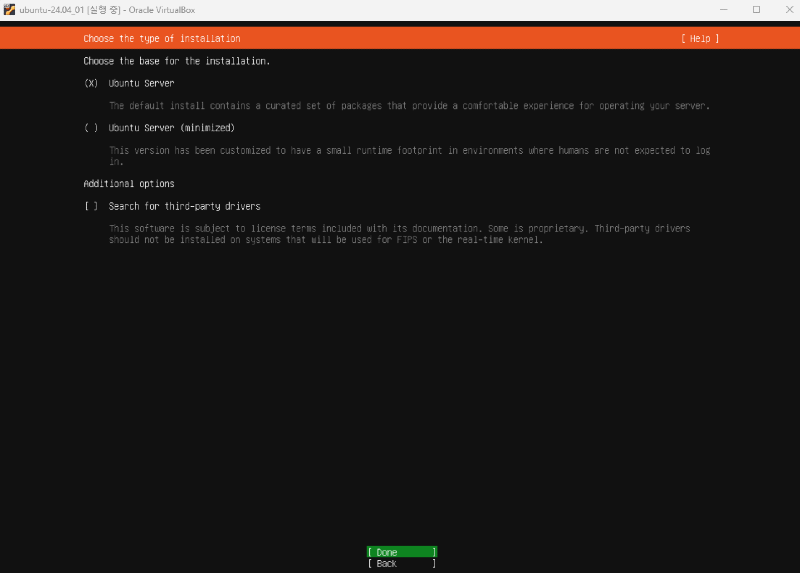Screen dimensions: 800x573
Task: Click the default install description under Ubuntu Server
Action: point(409,106)
